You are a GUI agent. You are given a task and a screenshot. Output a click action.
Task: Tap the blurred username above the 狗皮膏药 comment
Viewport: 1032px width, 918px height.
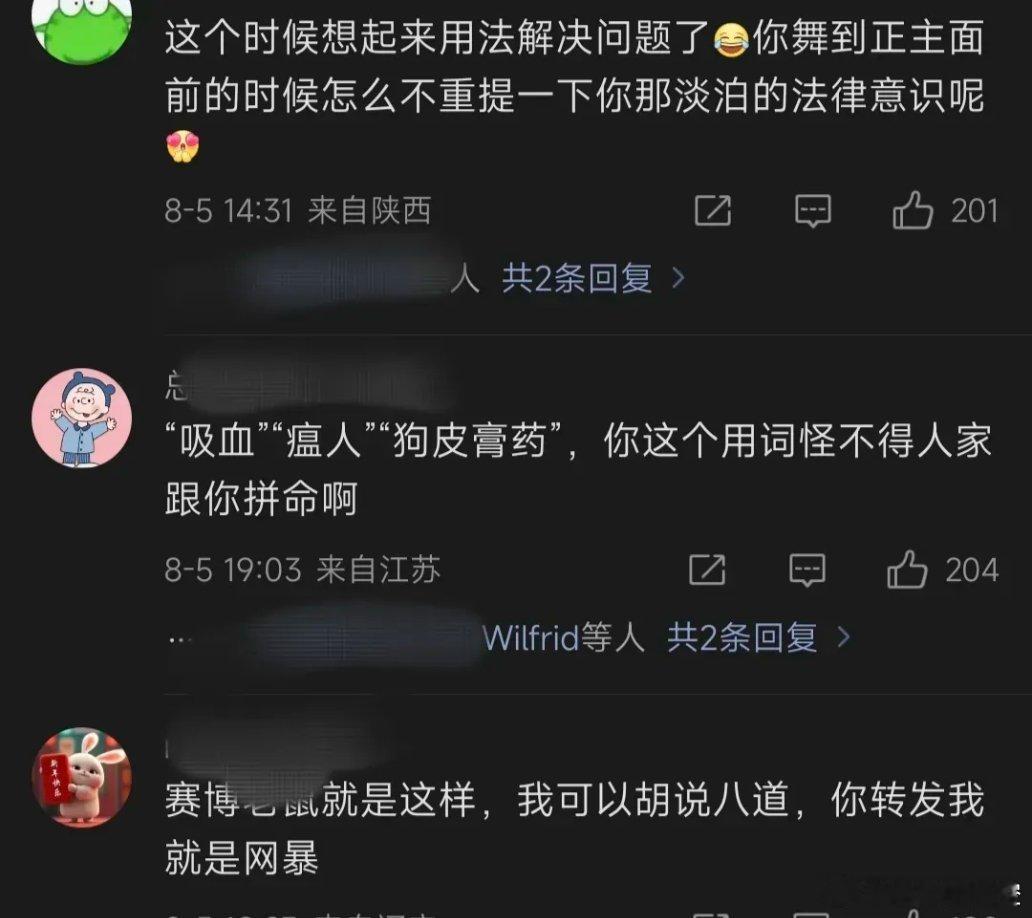coord(309,385)
